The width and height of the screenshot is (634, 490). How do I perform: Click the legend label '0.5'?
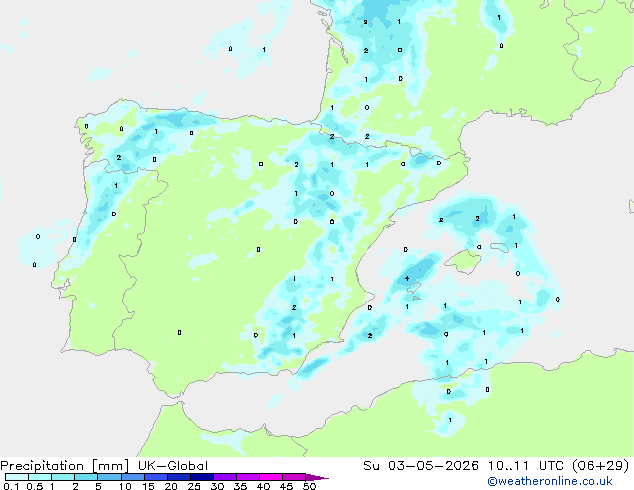(x=35, y=486)
